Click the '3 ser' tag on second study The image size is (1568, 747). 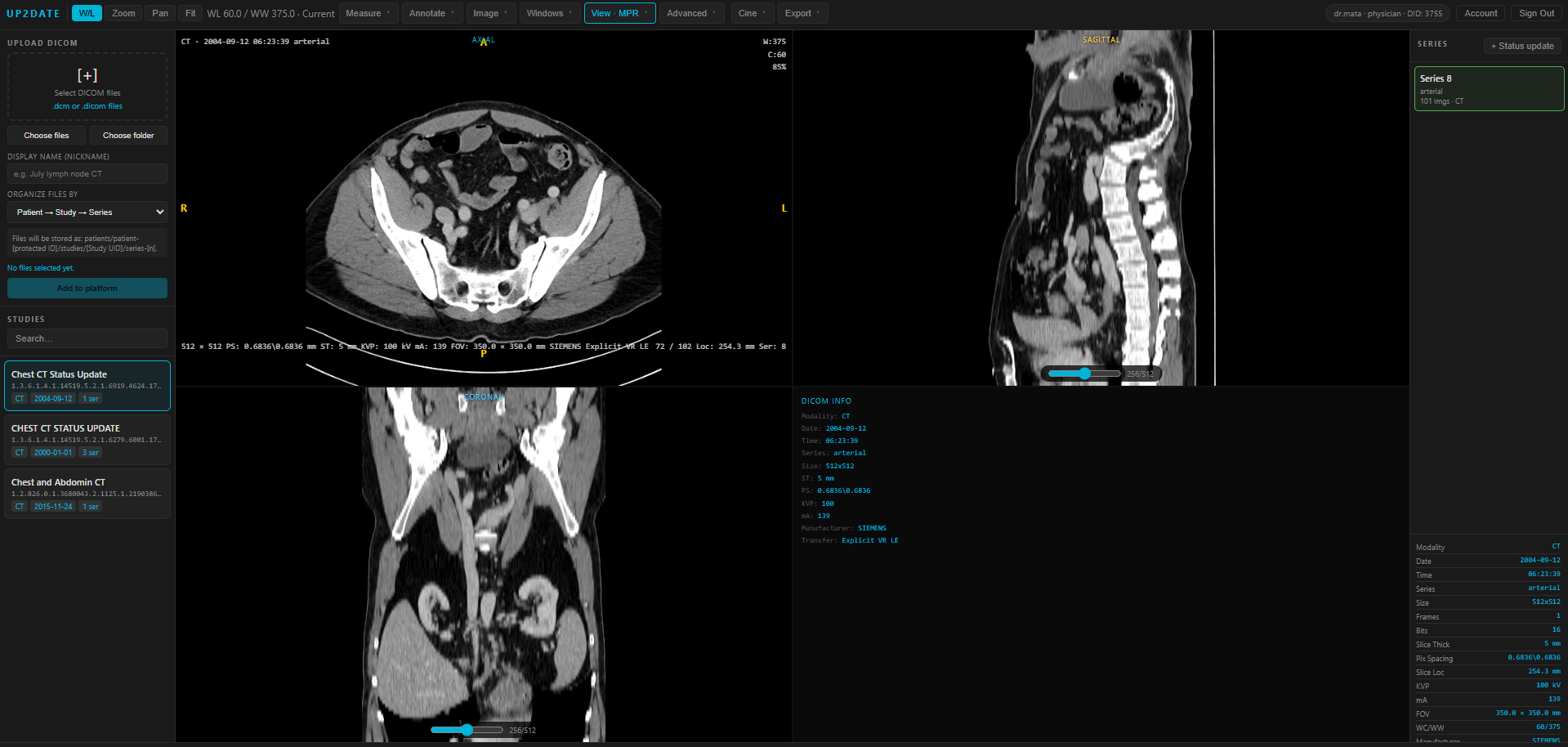(91, 453)
